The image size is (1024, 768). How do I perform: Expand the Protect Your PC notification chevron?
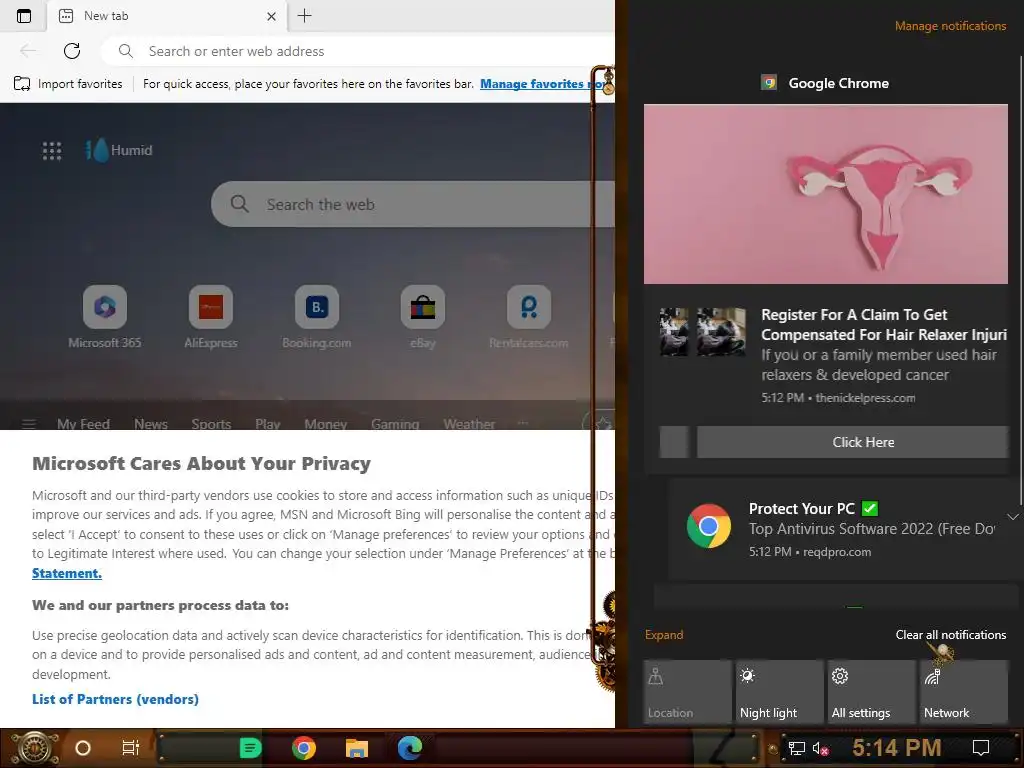1012,517
